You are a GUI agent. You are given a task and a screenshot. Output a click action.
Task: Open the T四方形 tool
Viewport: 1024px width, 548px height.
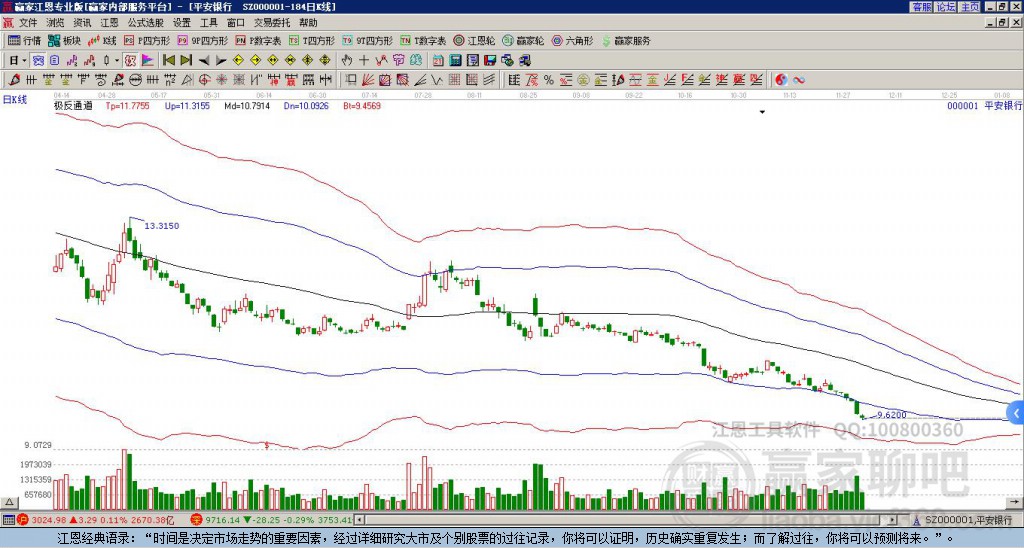312,41
